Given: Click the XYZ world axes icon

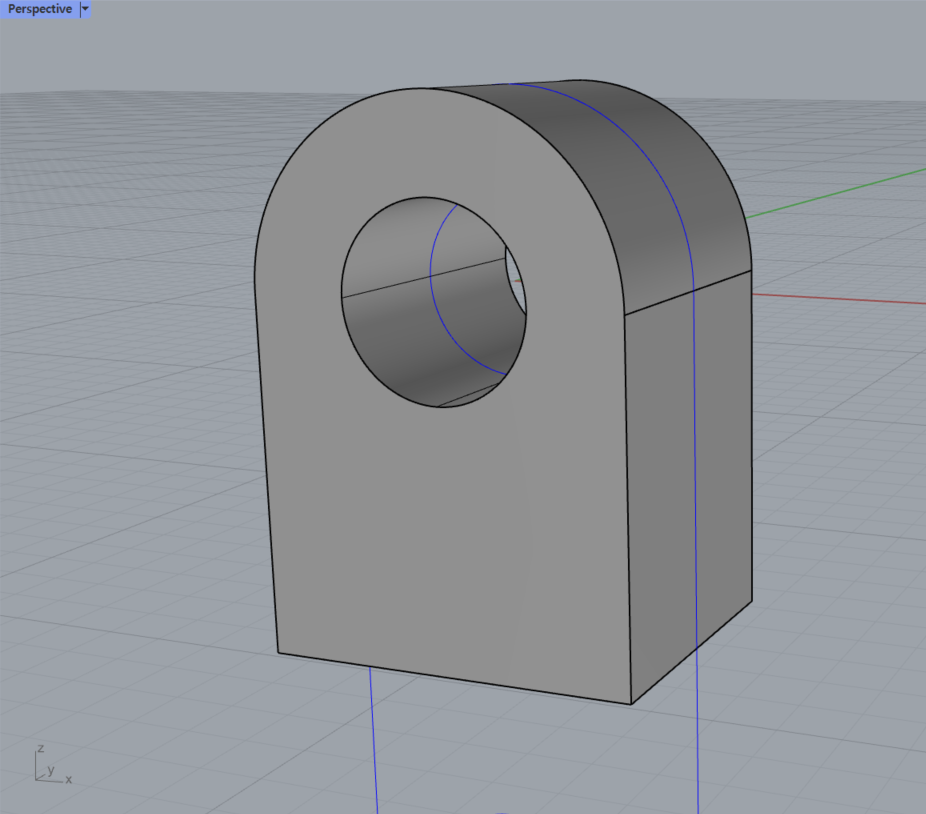Looking at the screenshot, I should (53, 765).
